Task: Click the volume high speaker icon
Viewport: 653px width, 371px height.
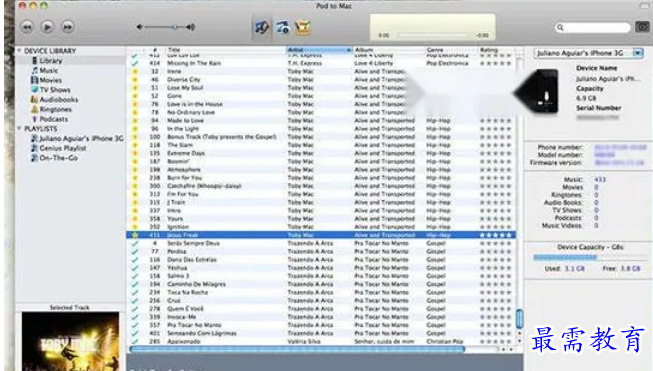Action: [191, 27]
